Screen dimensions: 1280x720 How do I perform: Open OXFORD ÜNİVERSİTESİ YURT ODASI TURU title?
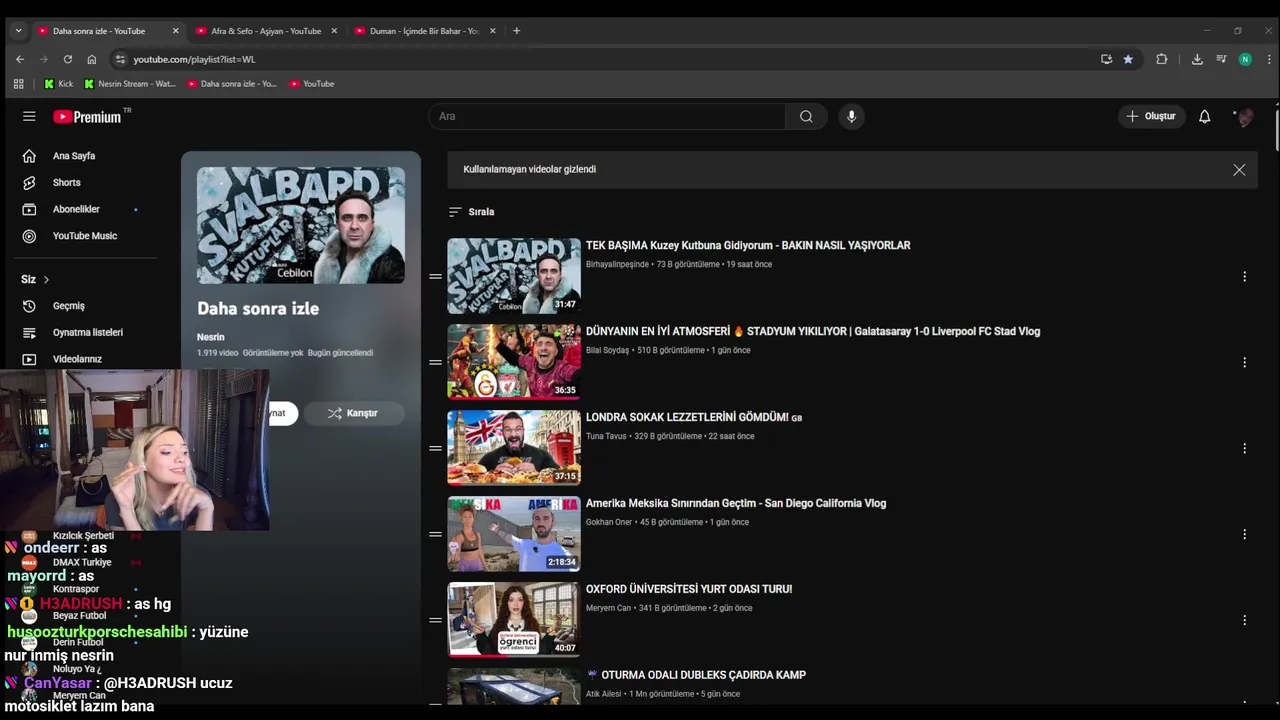coord(689,589)
